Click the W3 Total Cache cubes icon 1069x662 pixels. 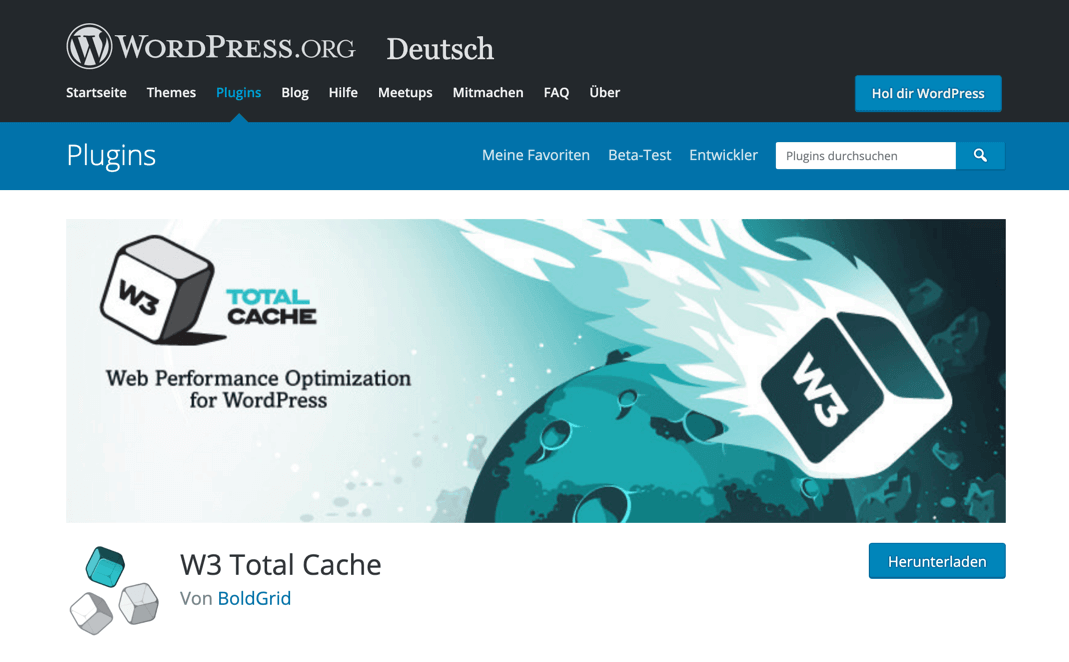114,590
